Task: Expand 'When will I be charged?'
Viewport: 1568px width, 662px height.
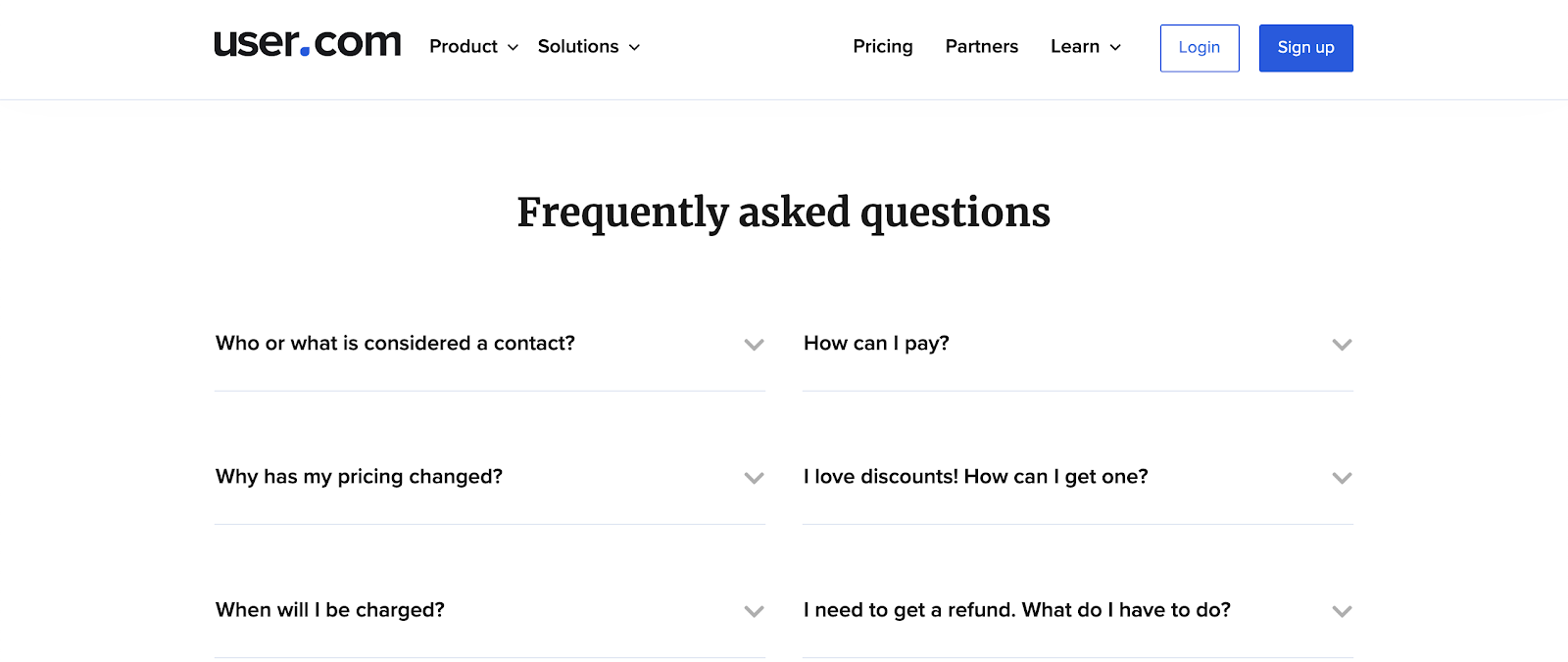Action: coord(753,611)
